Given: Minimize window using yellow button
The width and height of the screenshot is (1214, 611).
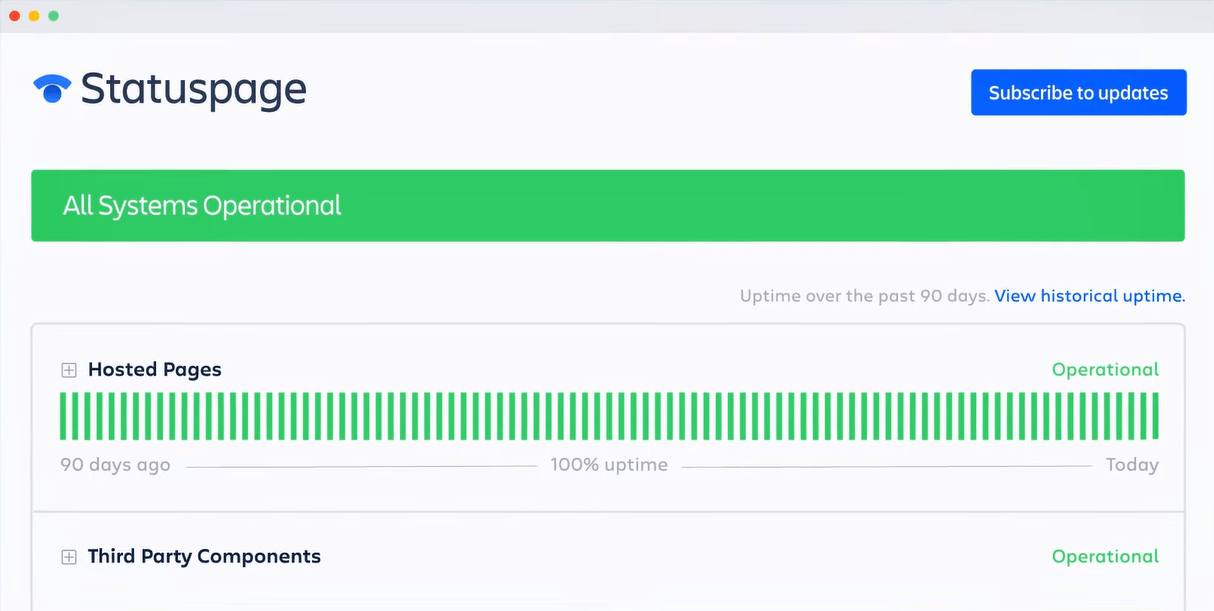Looking at the screenshot, I should tap(34, 16).
